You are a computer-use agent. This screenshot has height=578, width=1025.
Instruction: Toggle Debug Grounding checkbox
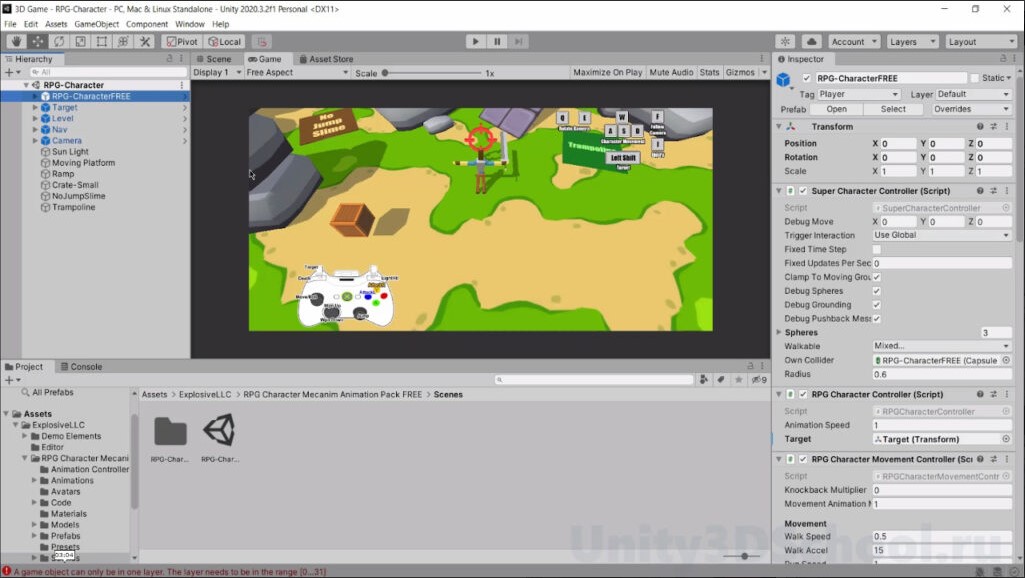877,305
